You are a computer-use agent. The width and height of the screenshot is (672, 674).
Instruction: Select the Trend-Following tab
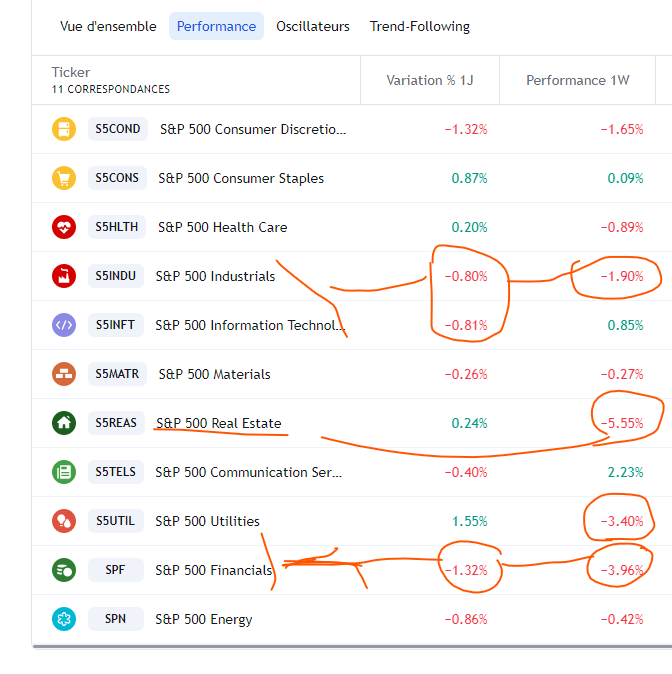(420, 26)
